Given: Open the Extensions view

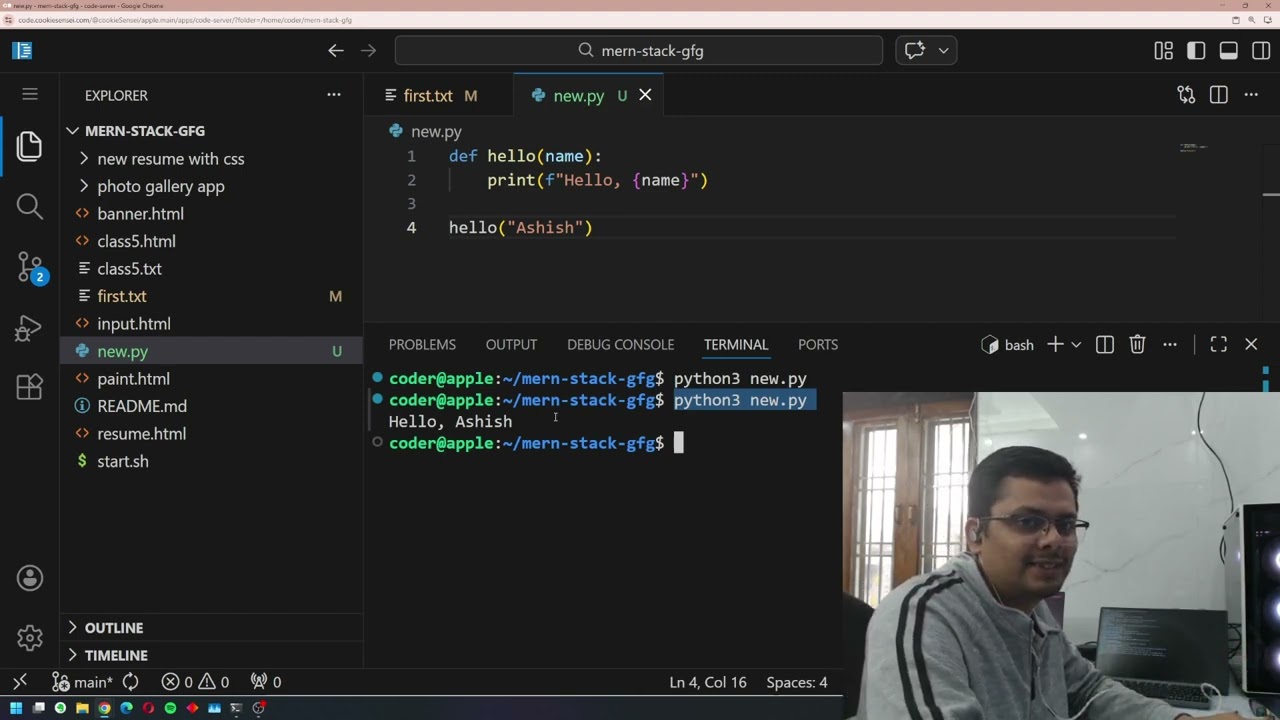Looking at the screenshot, I should click(29, 387).
